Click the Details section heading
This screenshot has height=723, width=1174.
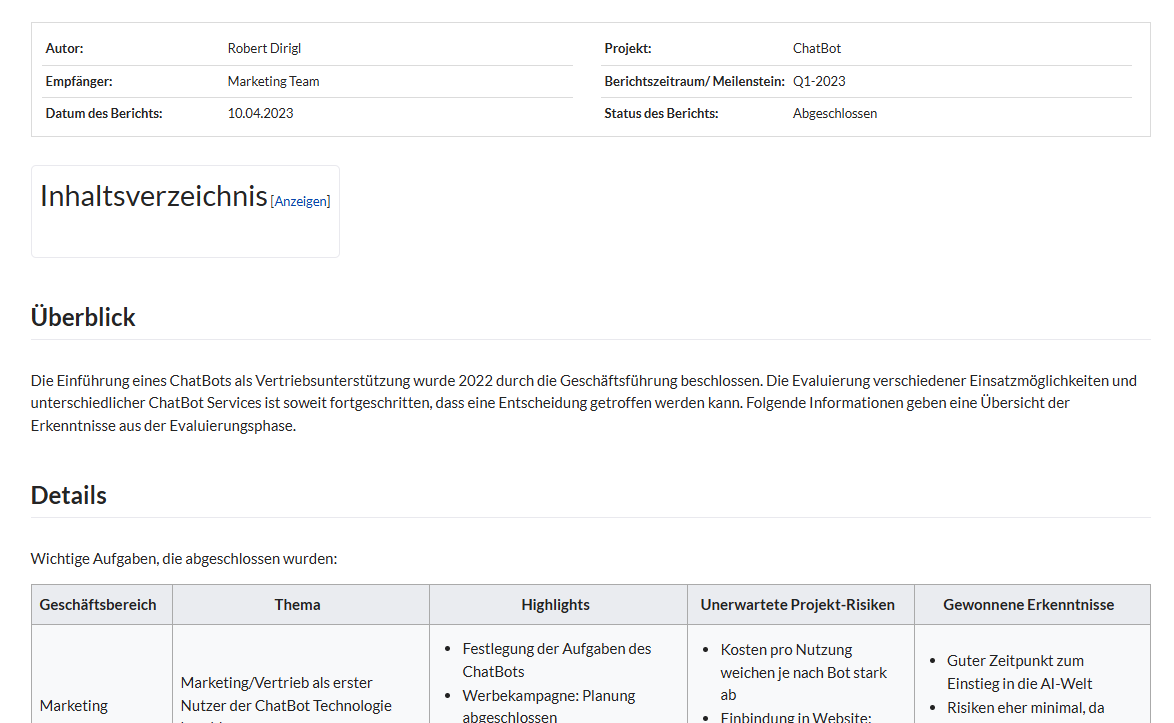coord(69,495)
